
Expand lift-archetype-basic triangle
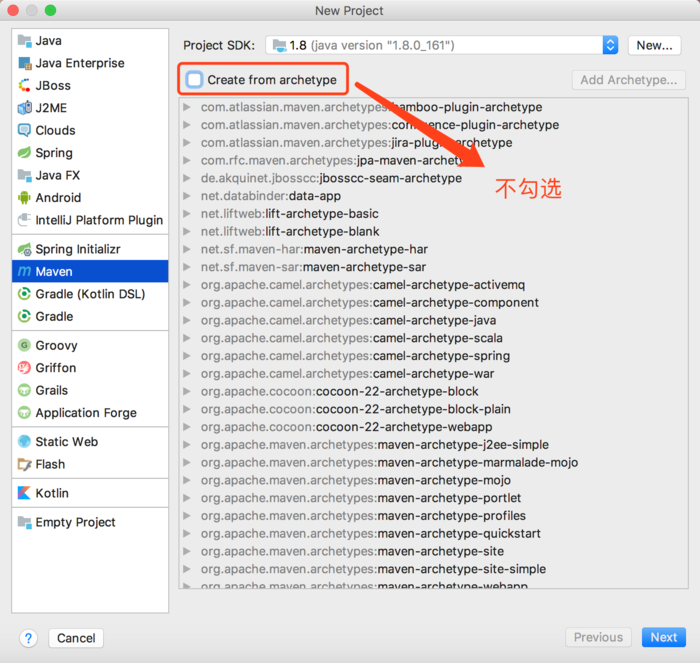[187, 213]
